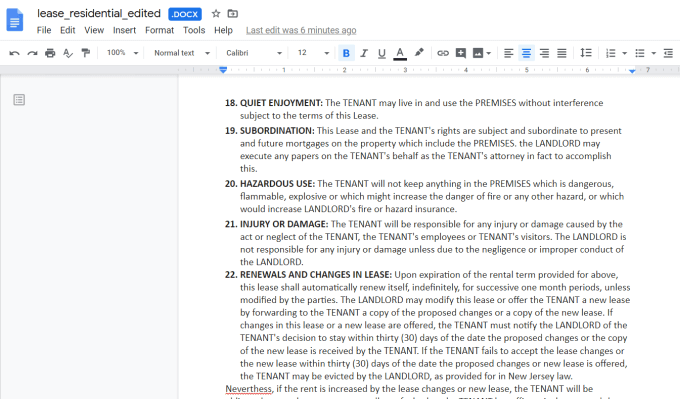This screenshot has height=399, width=680.
Task: Toggle bold formatting
Action: point(346,53)
